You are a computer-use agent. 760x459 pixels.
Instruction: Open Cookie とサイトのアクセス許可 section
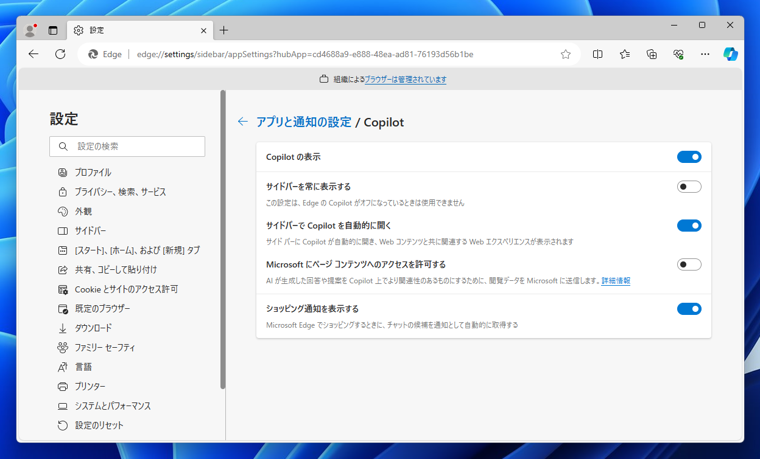pos(127,289)
